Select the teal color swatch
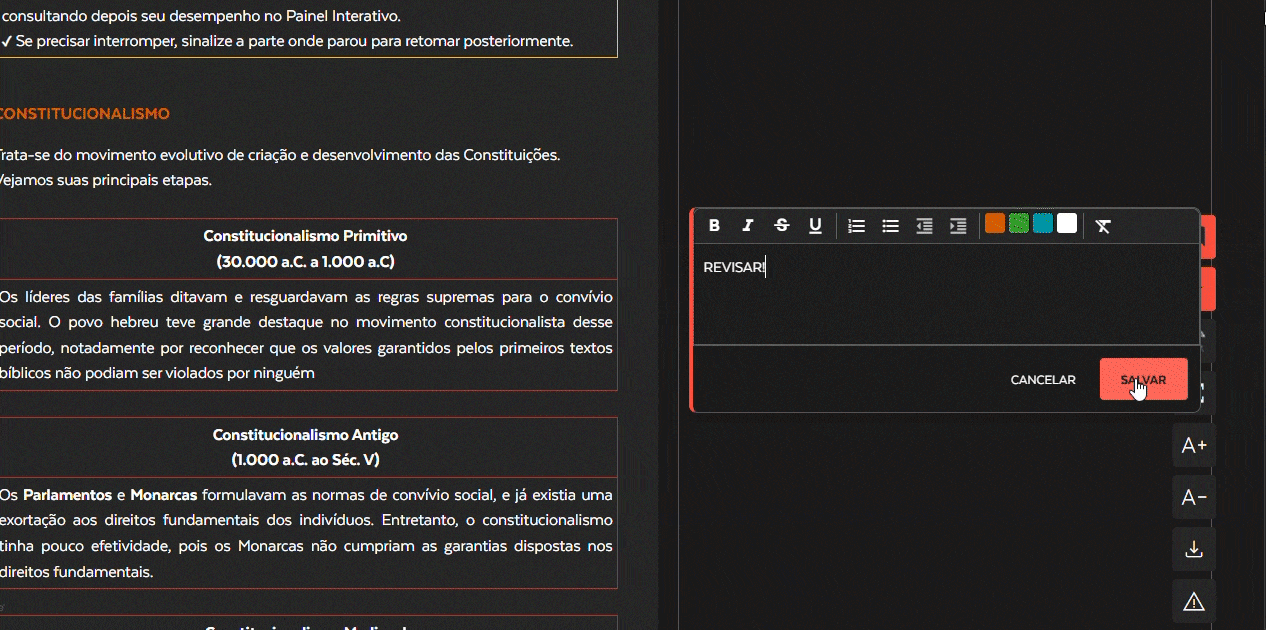The height and width of the screenshot is (630, 1266). (x=1043, y=223)
